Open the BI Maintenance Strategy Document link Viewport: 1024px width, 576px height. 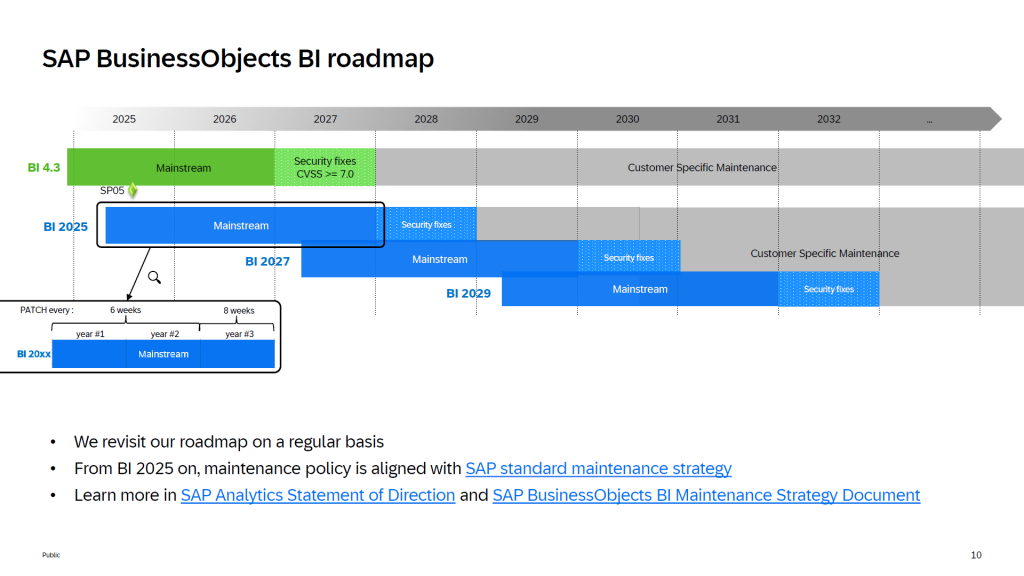(706, 495)
